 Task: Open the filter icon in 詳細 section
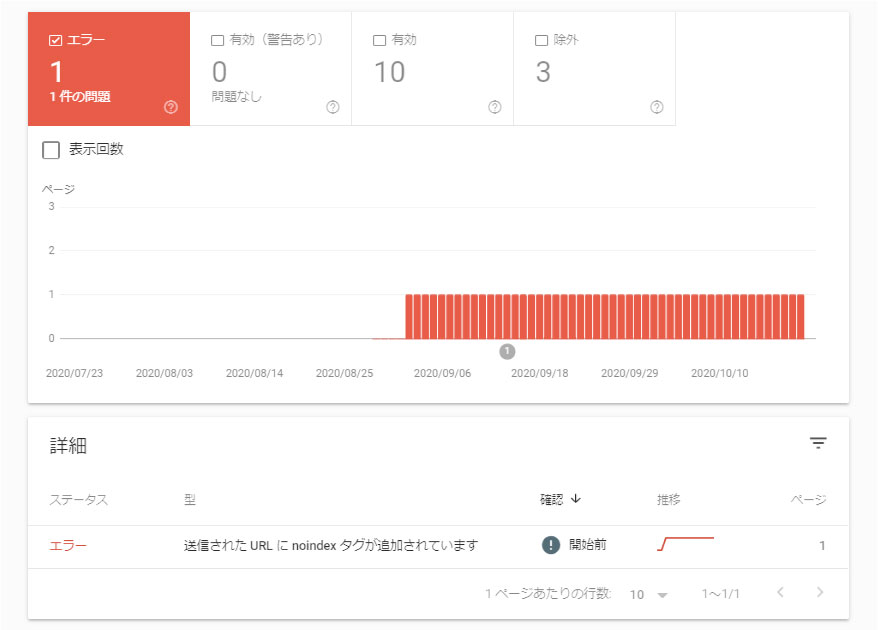[818, 443]
